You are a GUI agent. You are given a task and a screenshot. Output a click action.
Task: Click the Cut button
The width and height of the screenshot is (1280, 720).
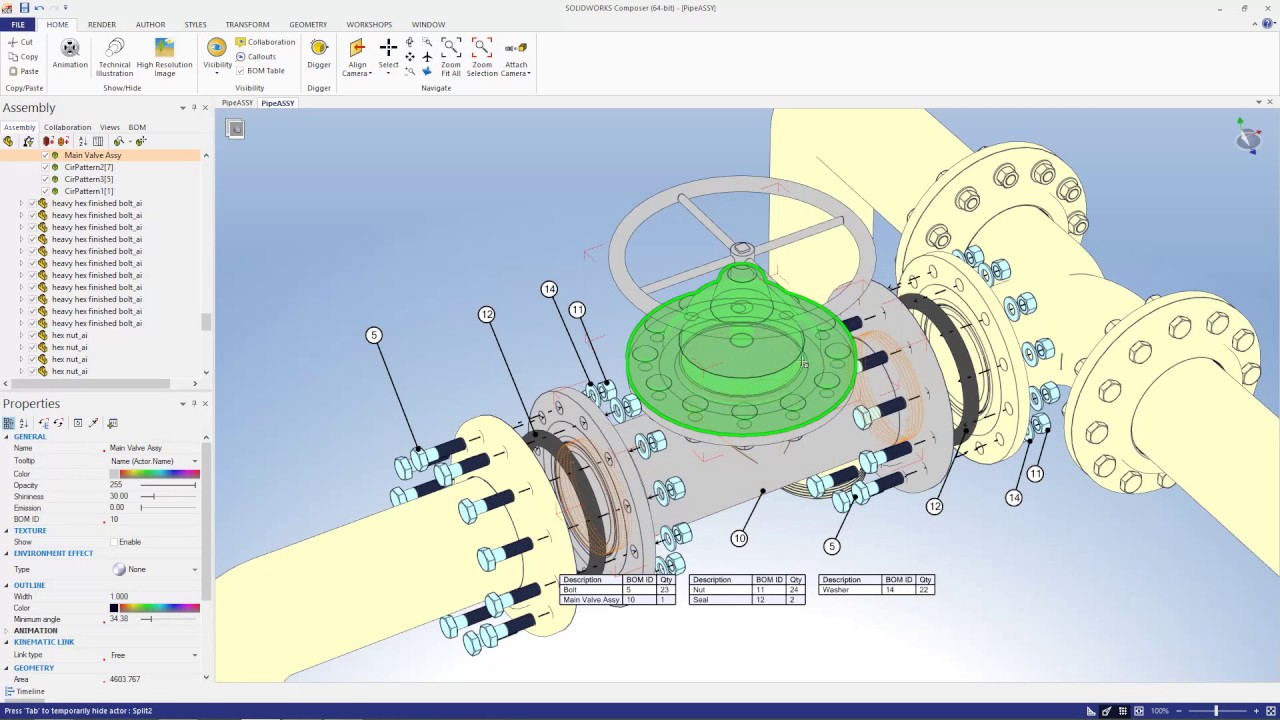(x=20, y=42)
